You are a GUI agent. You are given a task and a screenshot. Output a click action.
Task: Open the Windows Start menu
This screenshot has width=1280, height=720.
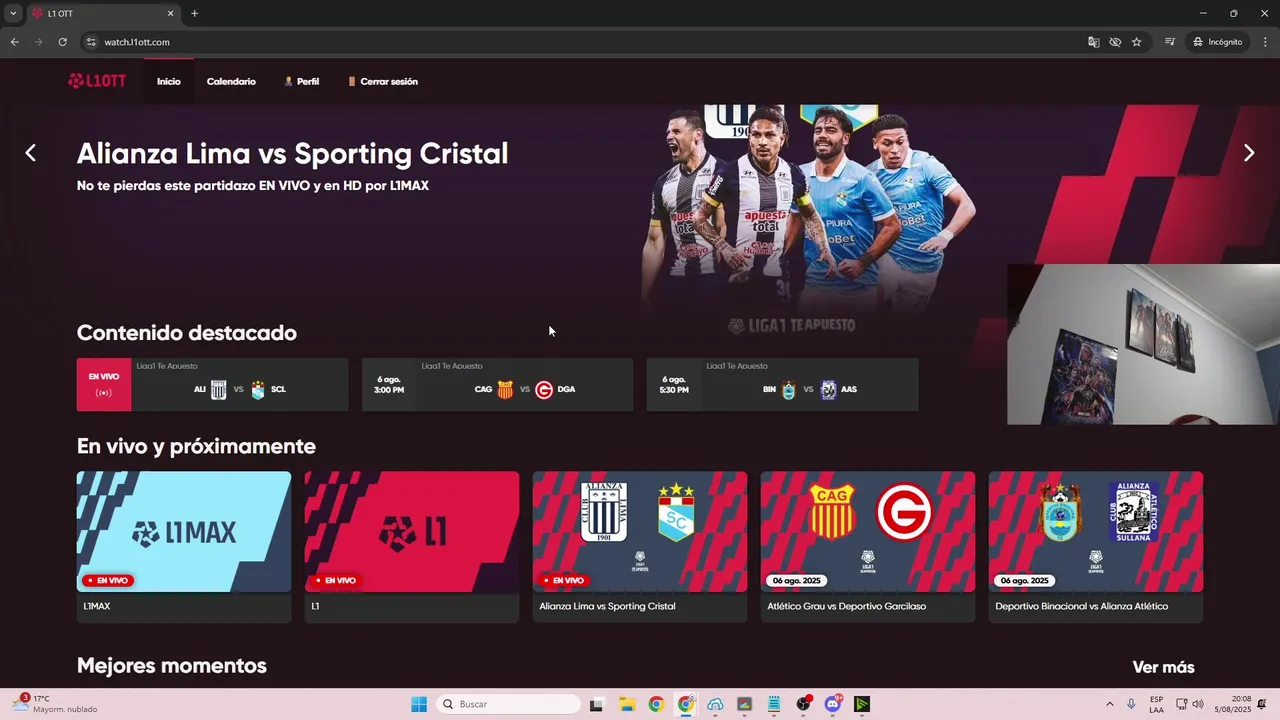(x=419, y=704)
